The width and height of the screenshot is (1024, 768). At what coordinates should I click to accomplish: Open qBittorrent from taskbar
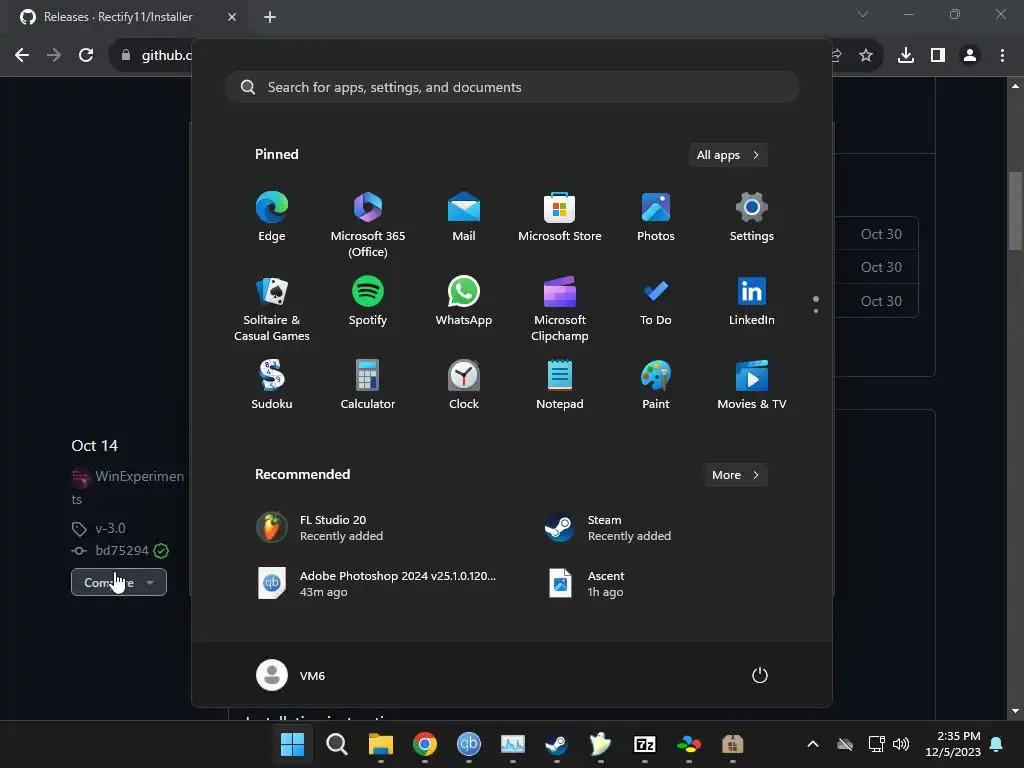pyautogui.click(x=468, y=744)
